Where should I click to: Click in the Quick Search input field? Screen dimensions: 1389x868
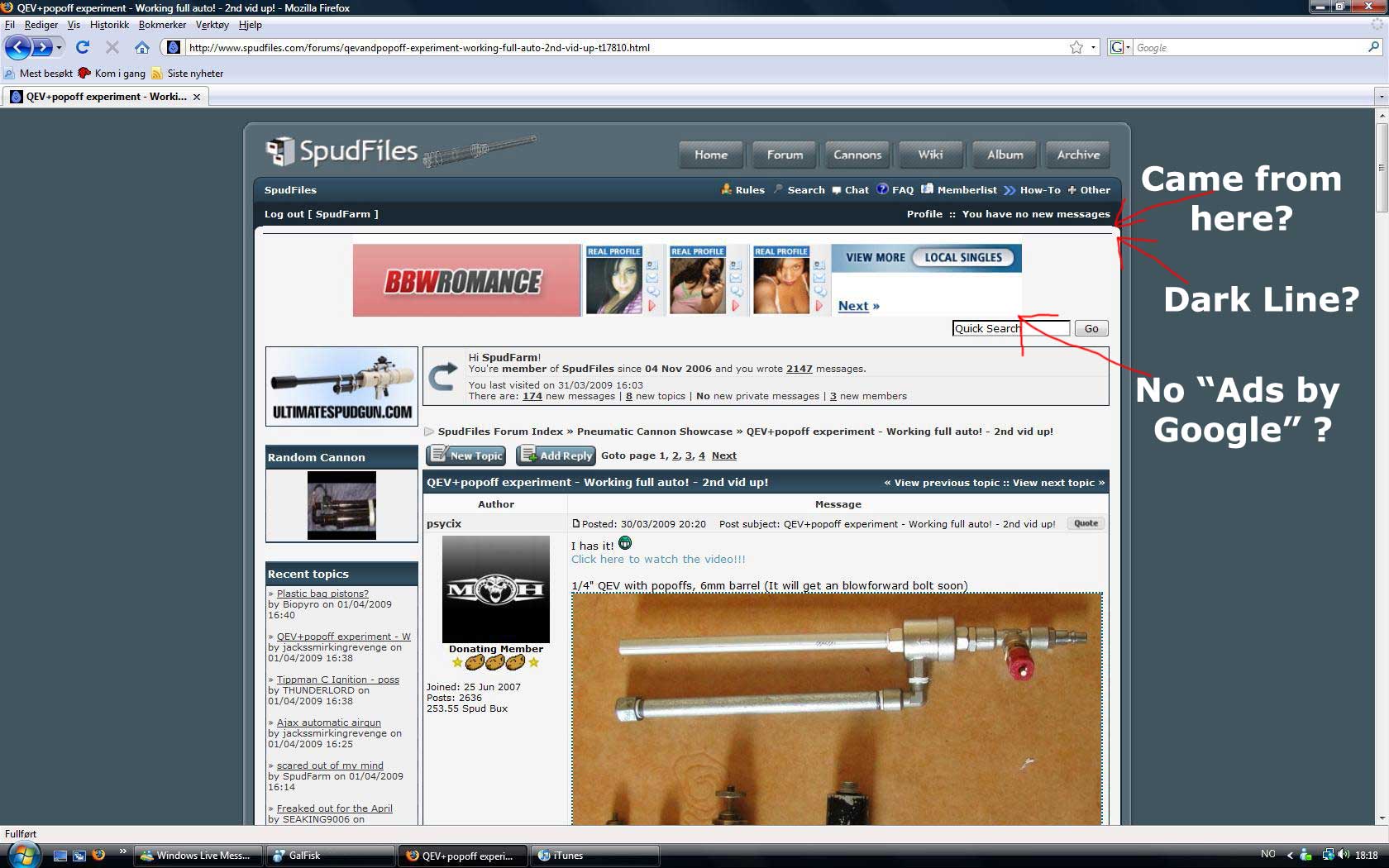point(1010,328)
